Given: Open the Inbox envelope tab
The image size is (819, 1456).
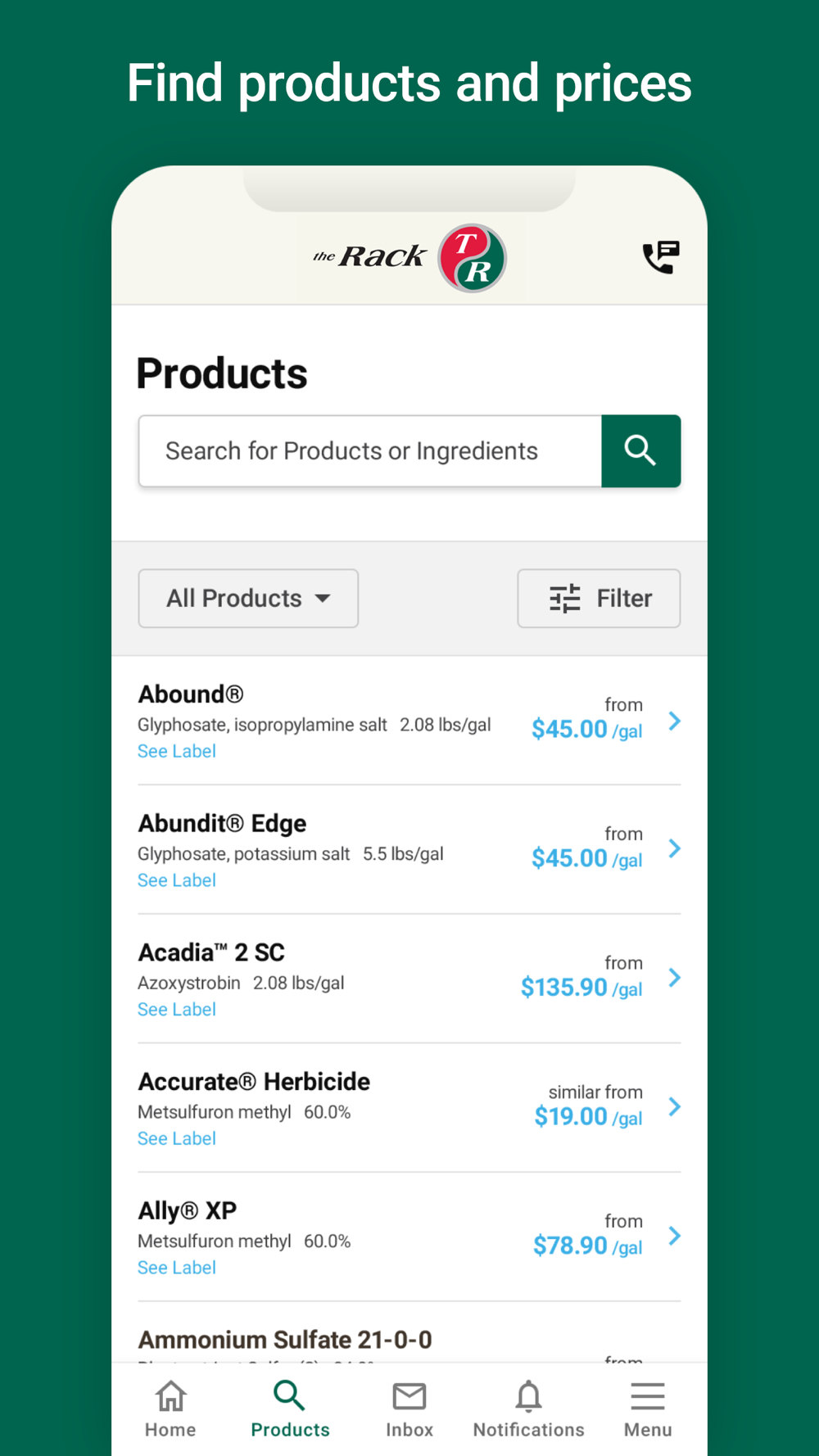Looking at the screenshot, I should [x=409, y=1409].
